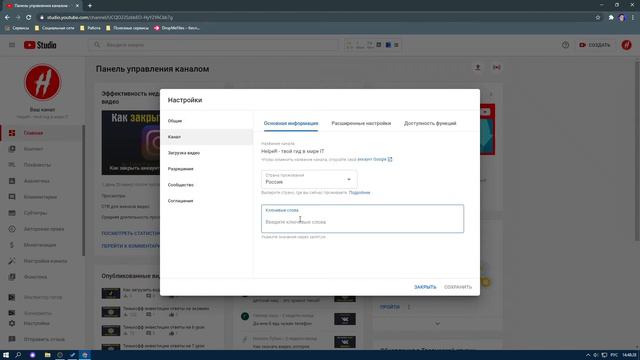The image size is (640, 360).
Task: Click into the Ключевые слова keywords field
Action: 362,219
